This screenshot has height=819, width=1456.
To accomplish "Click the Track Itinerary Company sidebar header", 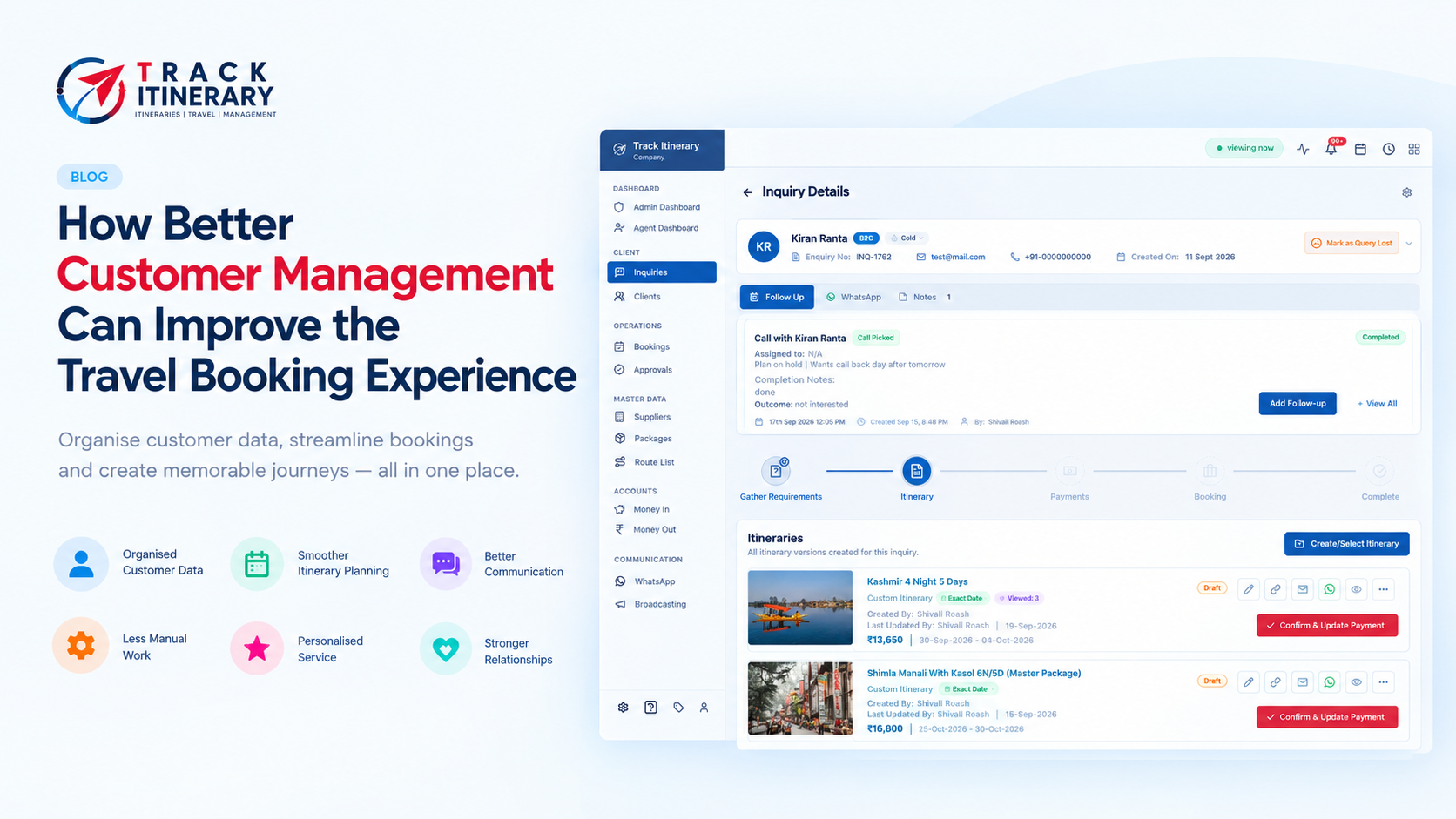I will pyautogui.click(x=662, y=150).
